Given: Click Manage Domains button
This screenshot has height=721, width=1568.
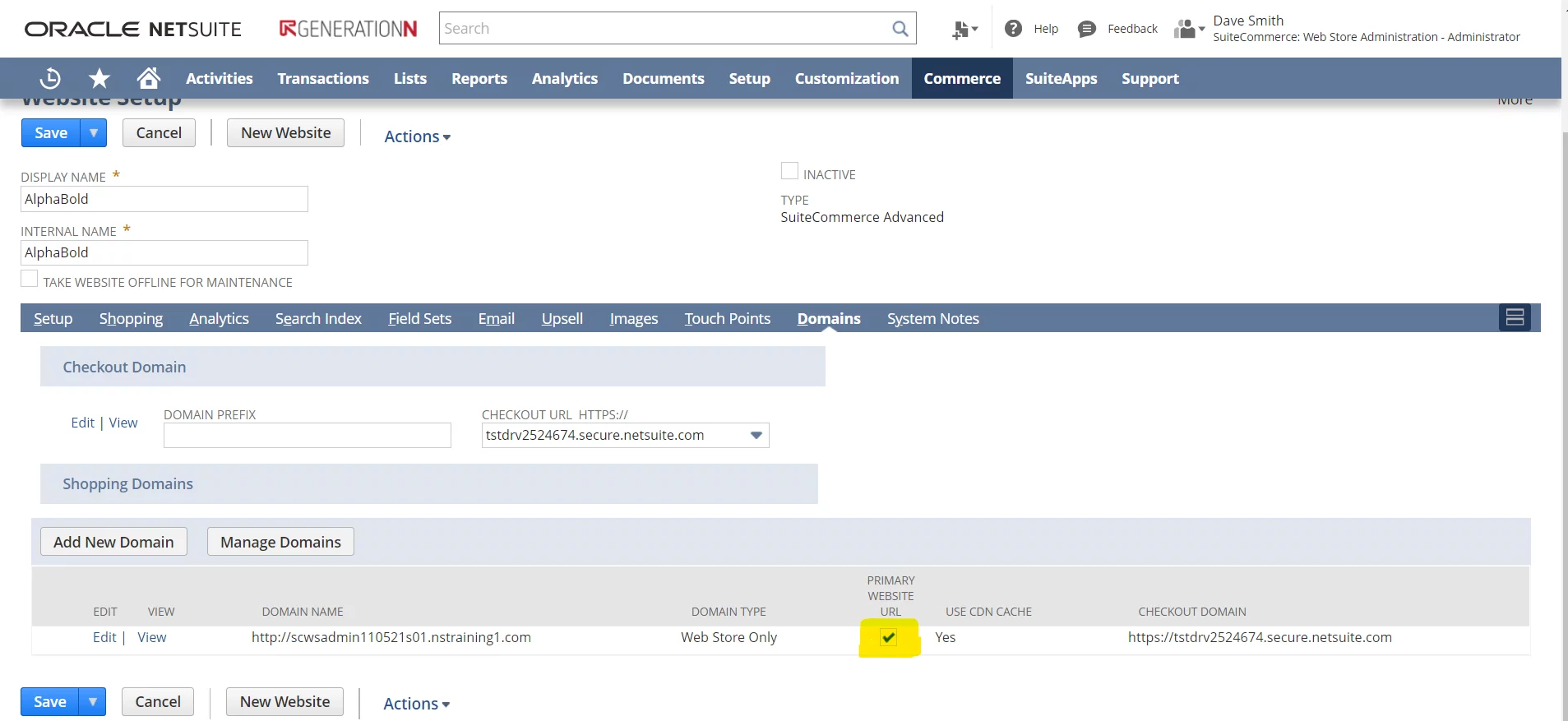Looking at the screenshot, I should (x=280, y=542).
